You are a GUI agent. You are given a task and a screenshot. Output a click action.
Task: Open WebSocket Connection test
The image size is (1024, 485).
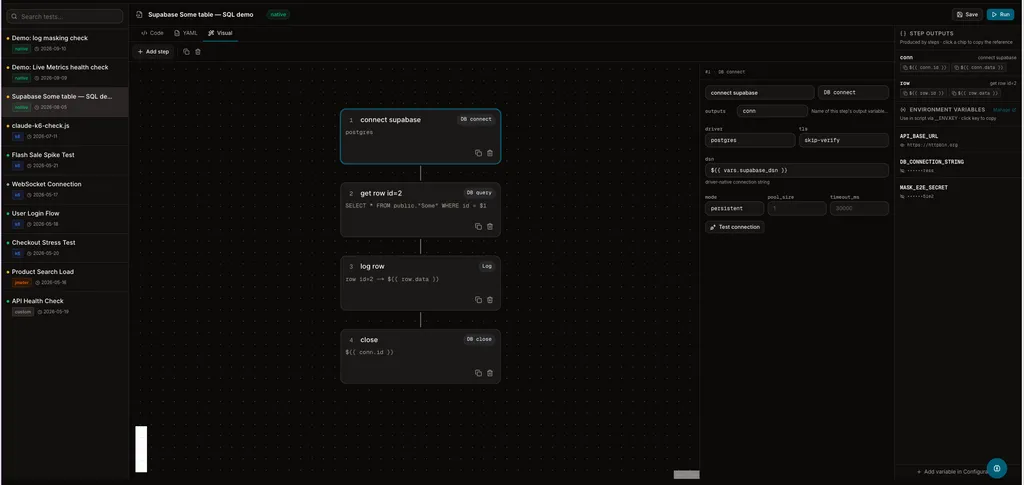[65, 189]
